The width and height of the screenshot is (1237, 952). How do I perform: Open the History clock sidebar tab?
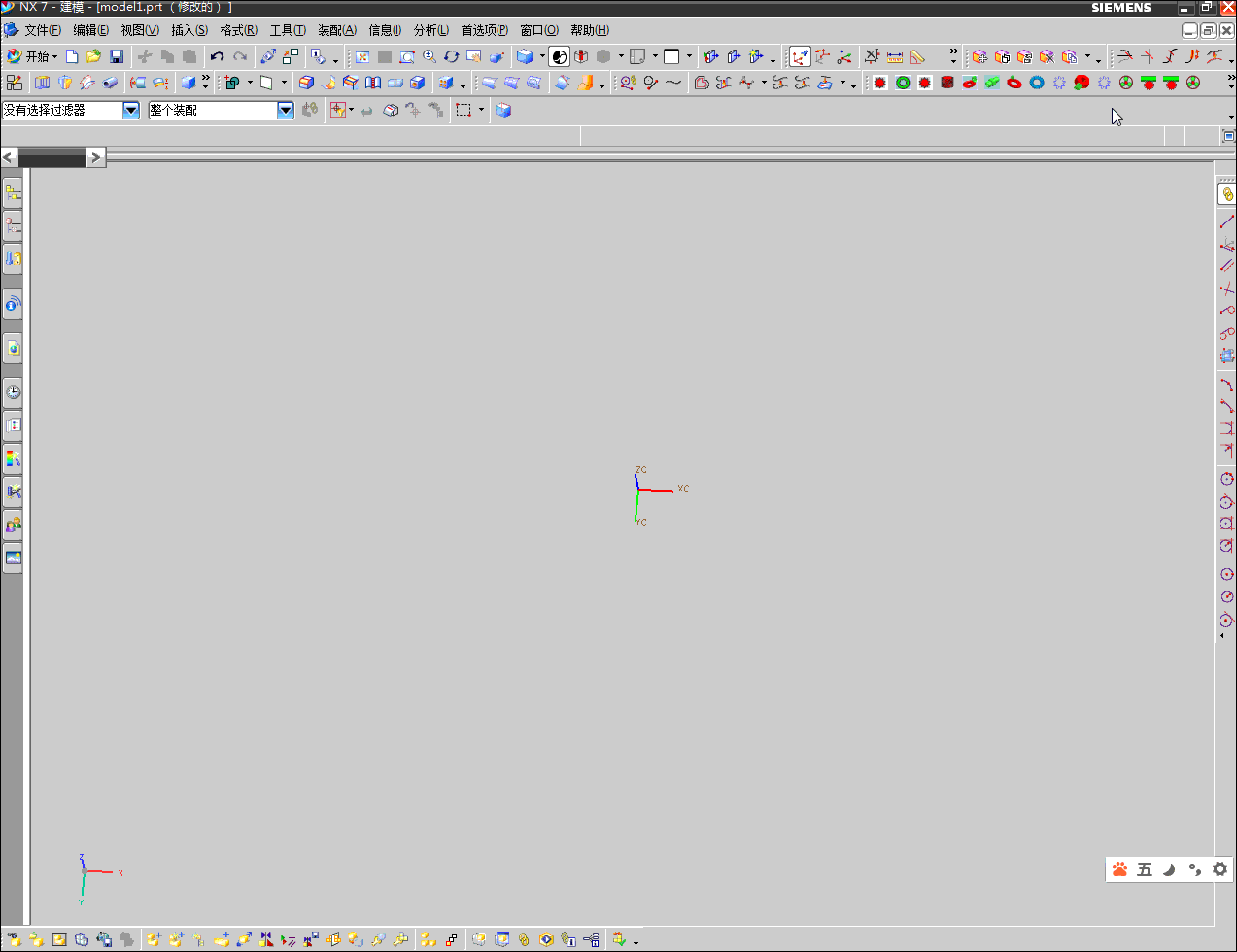(13, 392)
